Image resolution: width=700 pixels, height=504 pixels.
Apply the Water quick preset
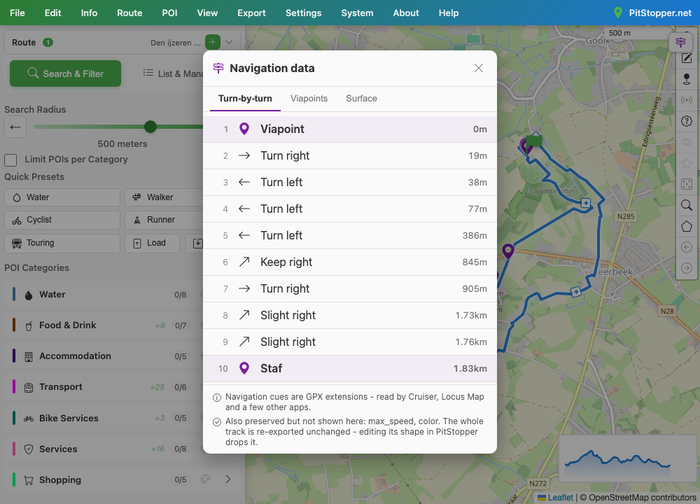(62, 197)
